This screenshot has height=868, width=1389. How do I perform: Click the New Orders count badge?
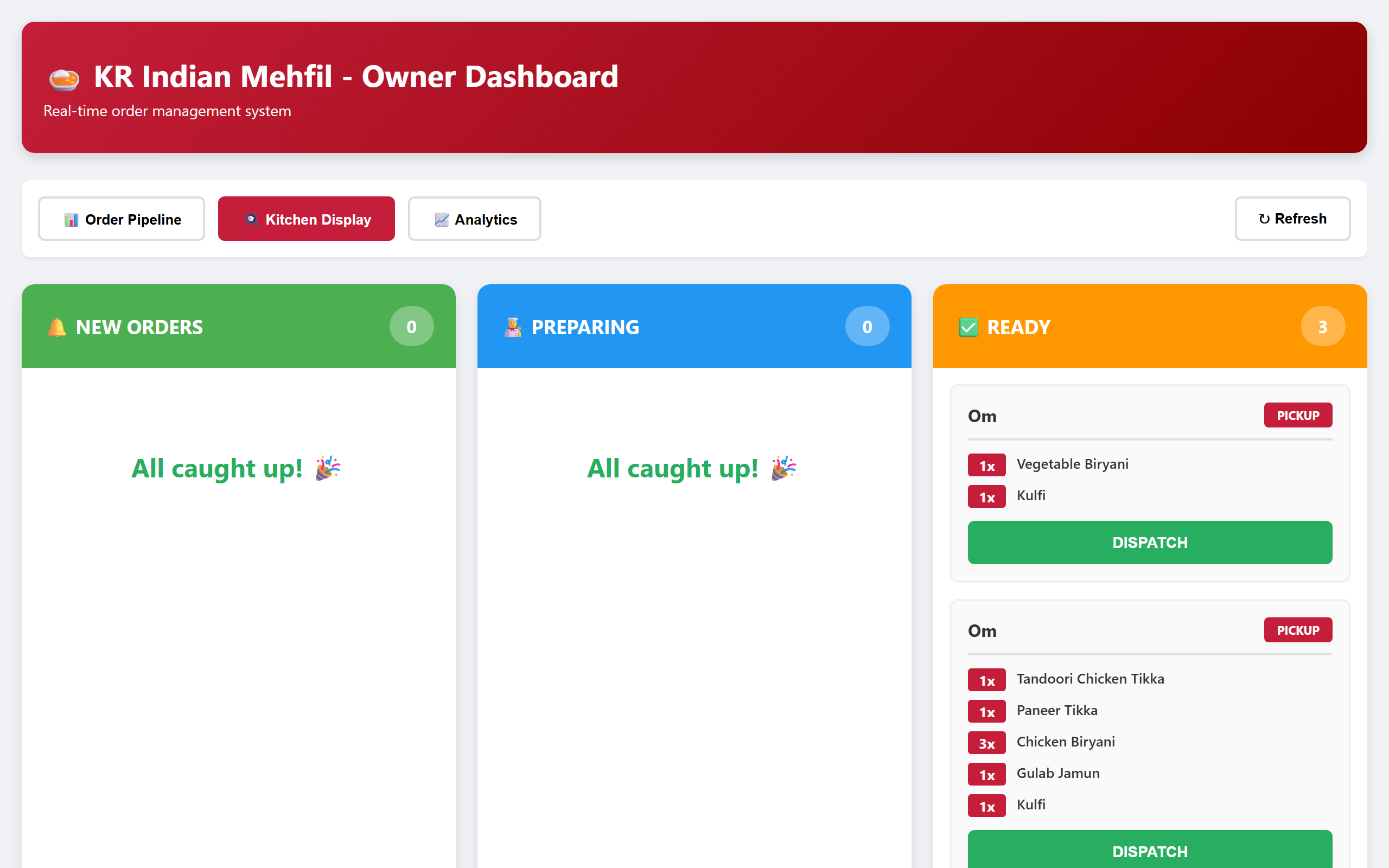pyautogui.click(x=411, y=326)
